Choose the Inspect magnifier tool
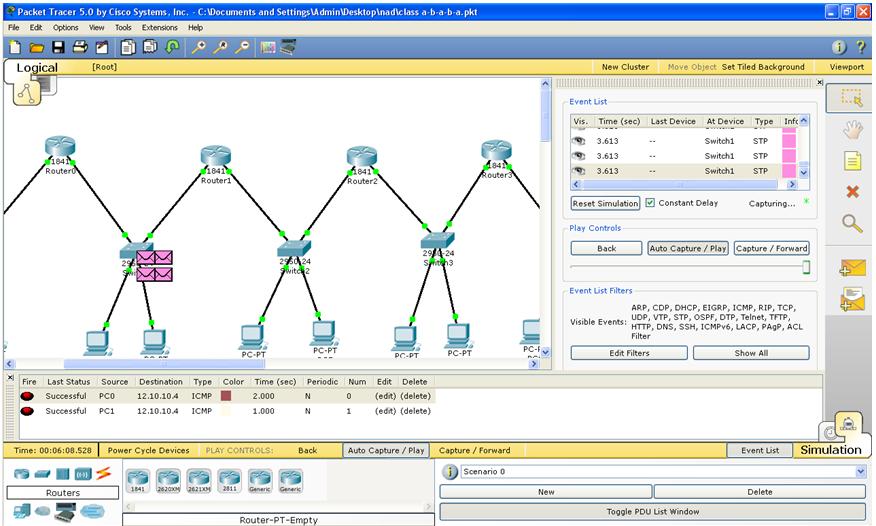Screen dimensions: 876x526 click(x=852, y=223)
